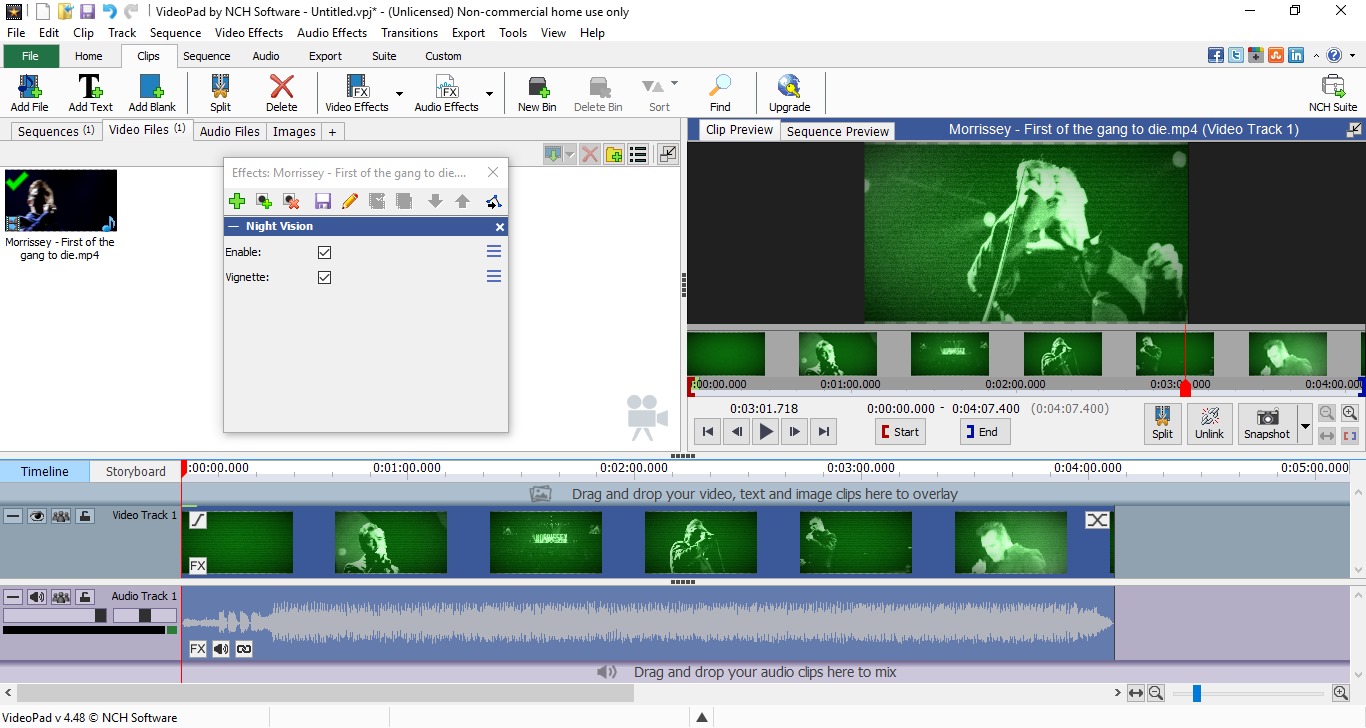The width and height of the screenshot is (1366, 728).
Task: Toggle Video Track 1 eye visibility
Action: (x=37, y=516)
